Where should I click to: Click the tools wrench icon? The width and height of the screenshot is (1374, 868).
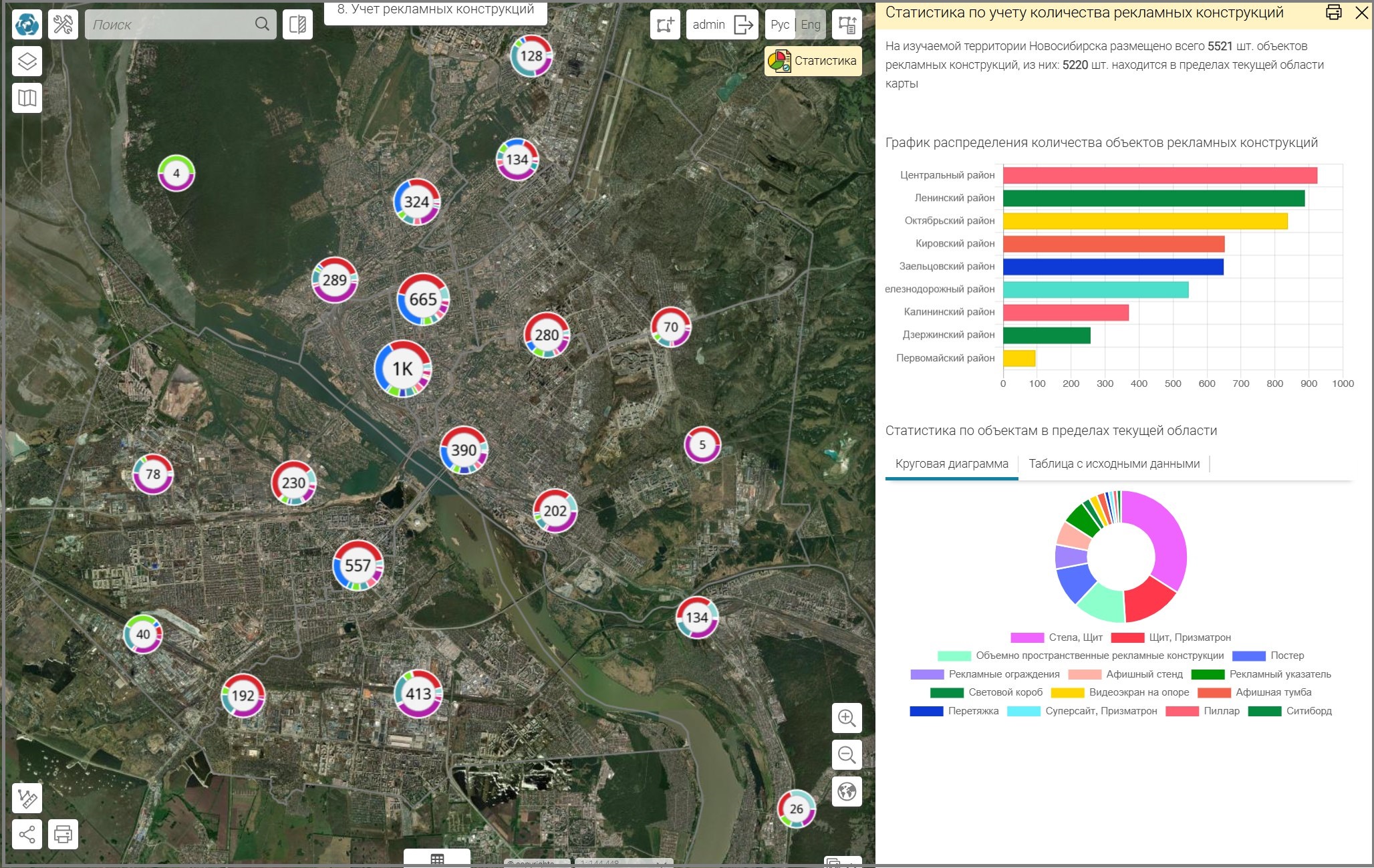63,25
